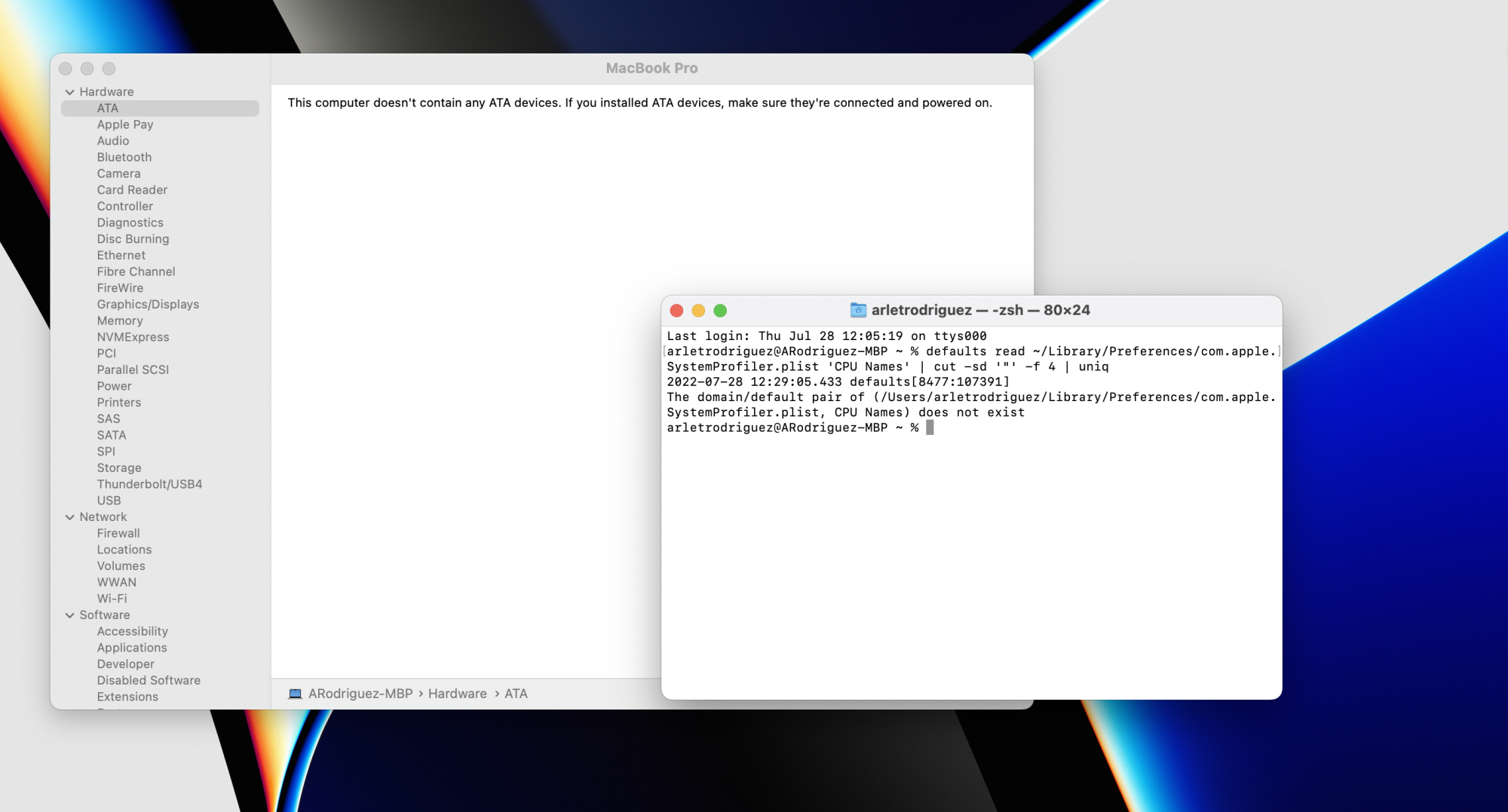Click the 'doesn't contain any ATA devices' message

tap(640, 103)
